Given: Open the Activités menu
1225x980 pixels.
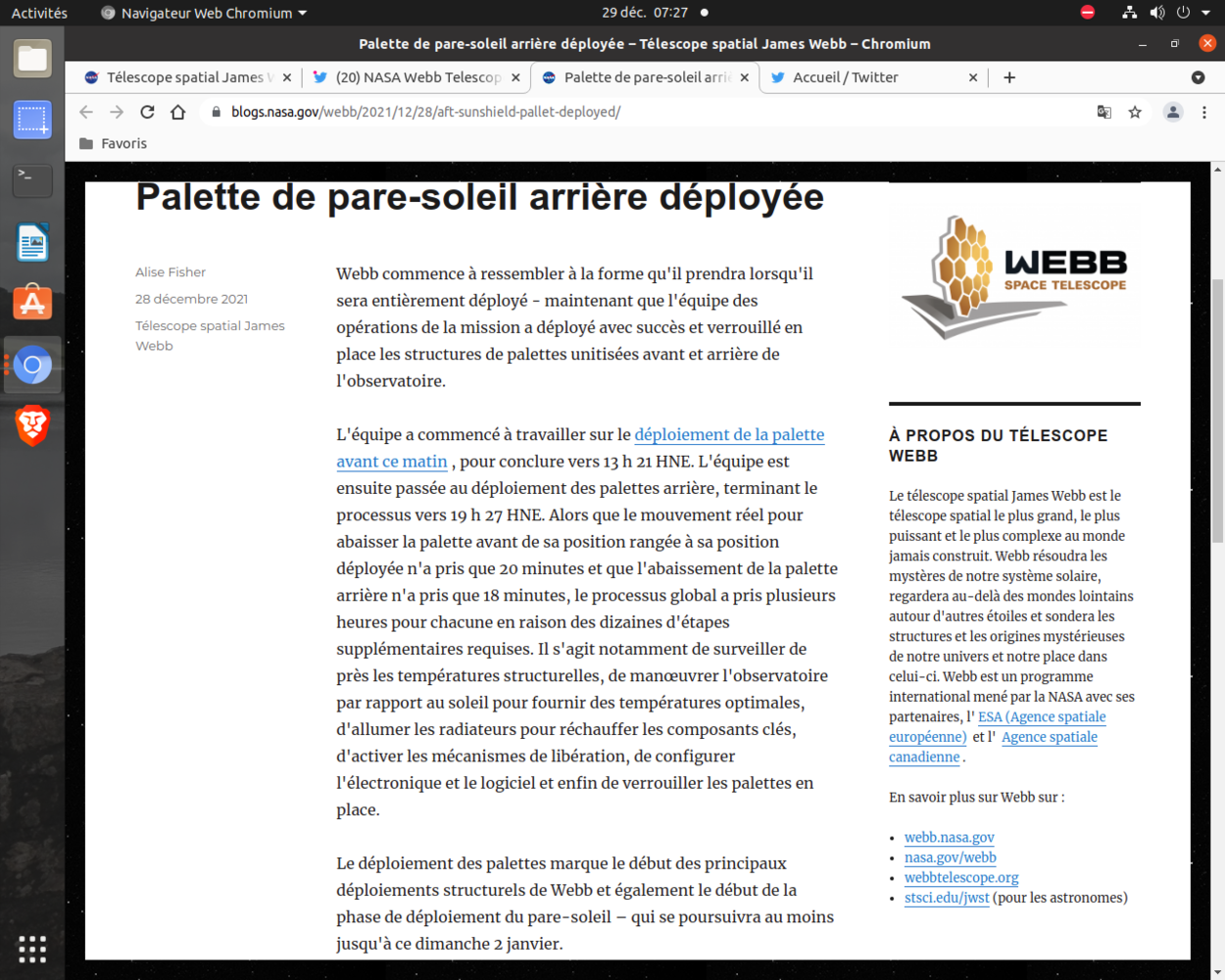Looking at the screenshot, I should pos(38,13).
